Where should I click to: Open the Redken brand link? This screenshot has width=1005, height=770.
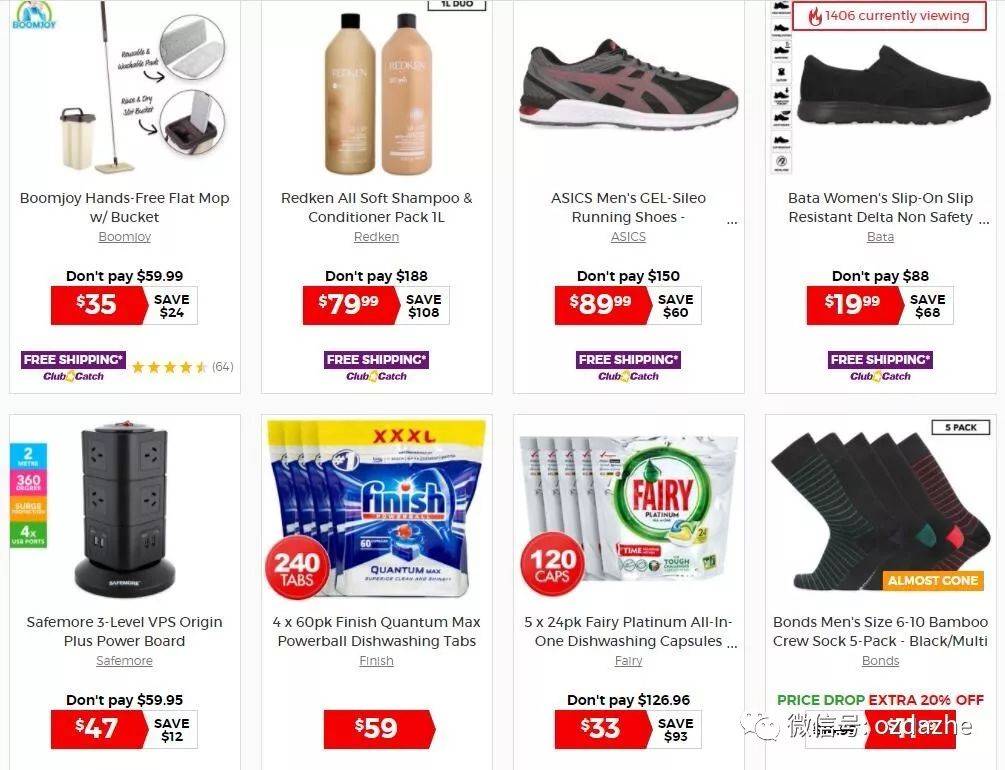pos(376,237)
